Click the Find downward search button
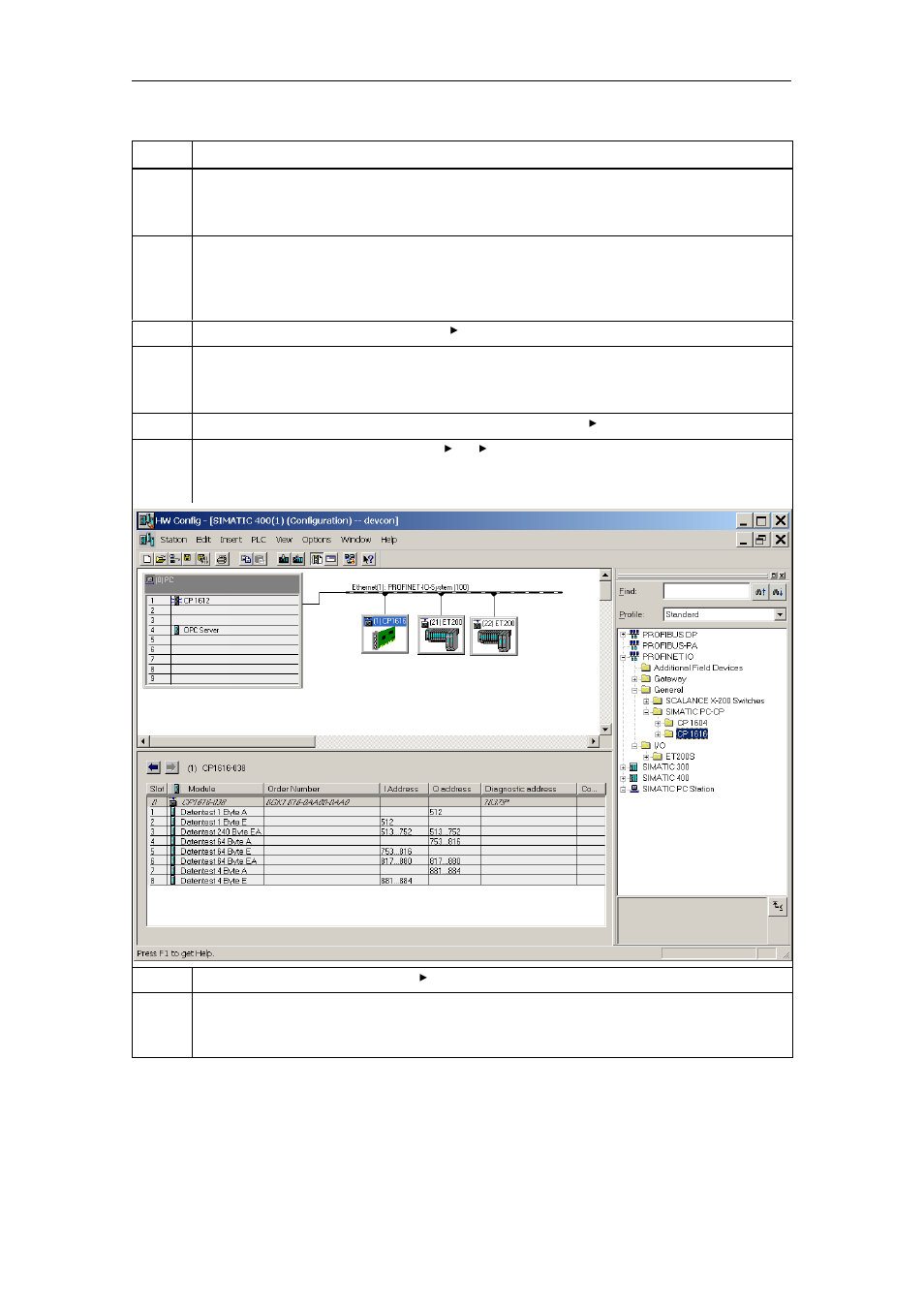The height and width of the screenshot is (1309, 924). tap(777, 591)
